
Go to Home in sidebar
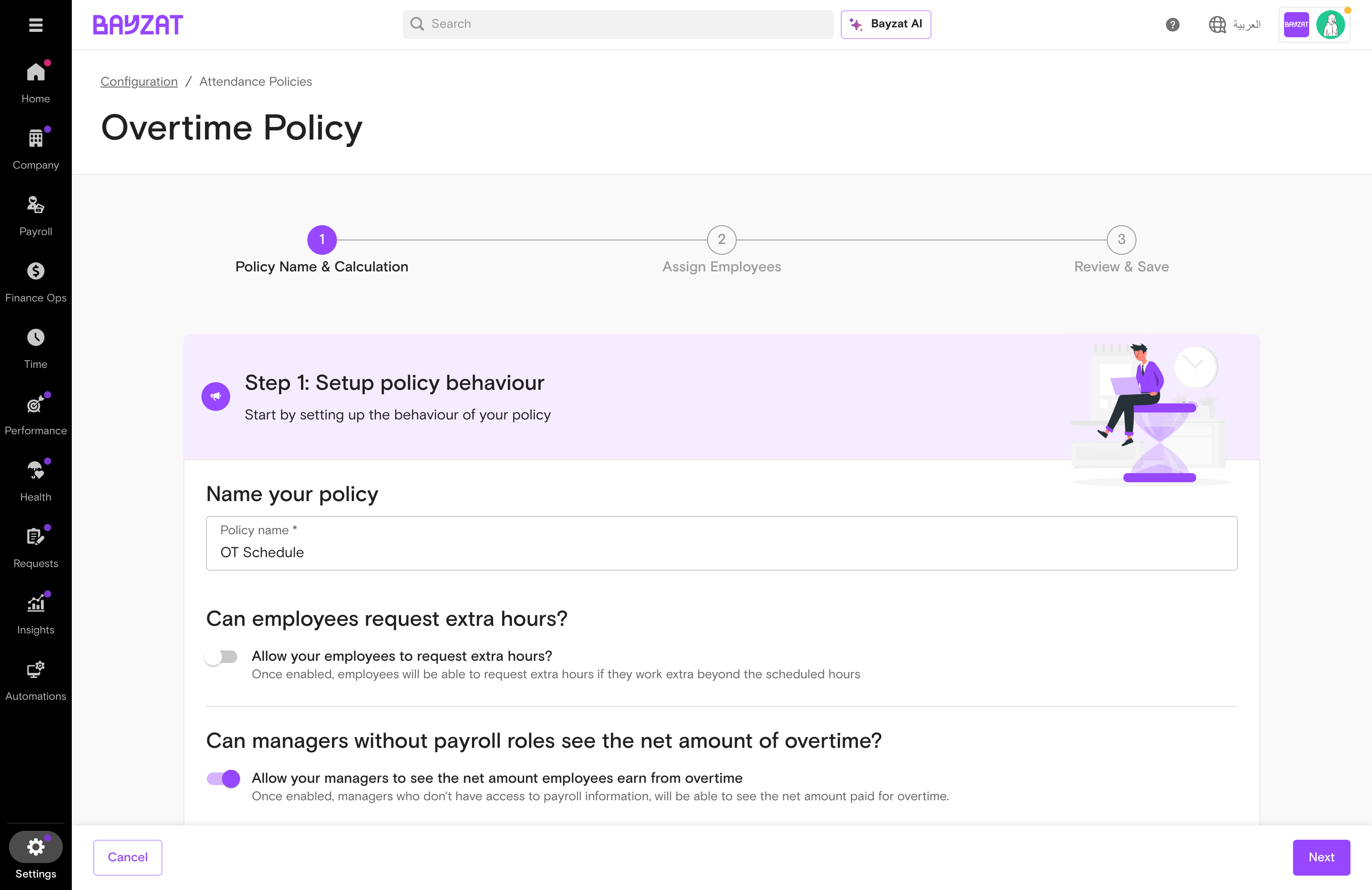(x=36, y=83)
